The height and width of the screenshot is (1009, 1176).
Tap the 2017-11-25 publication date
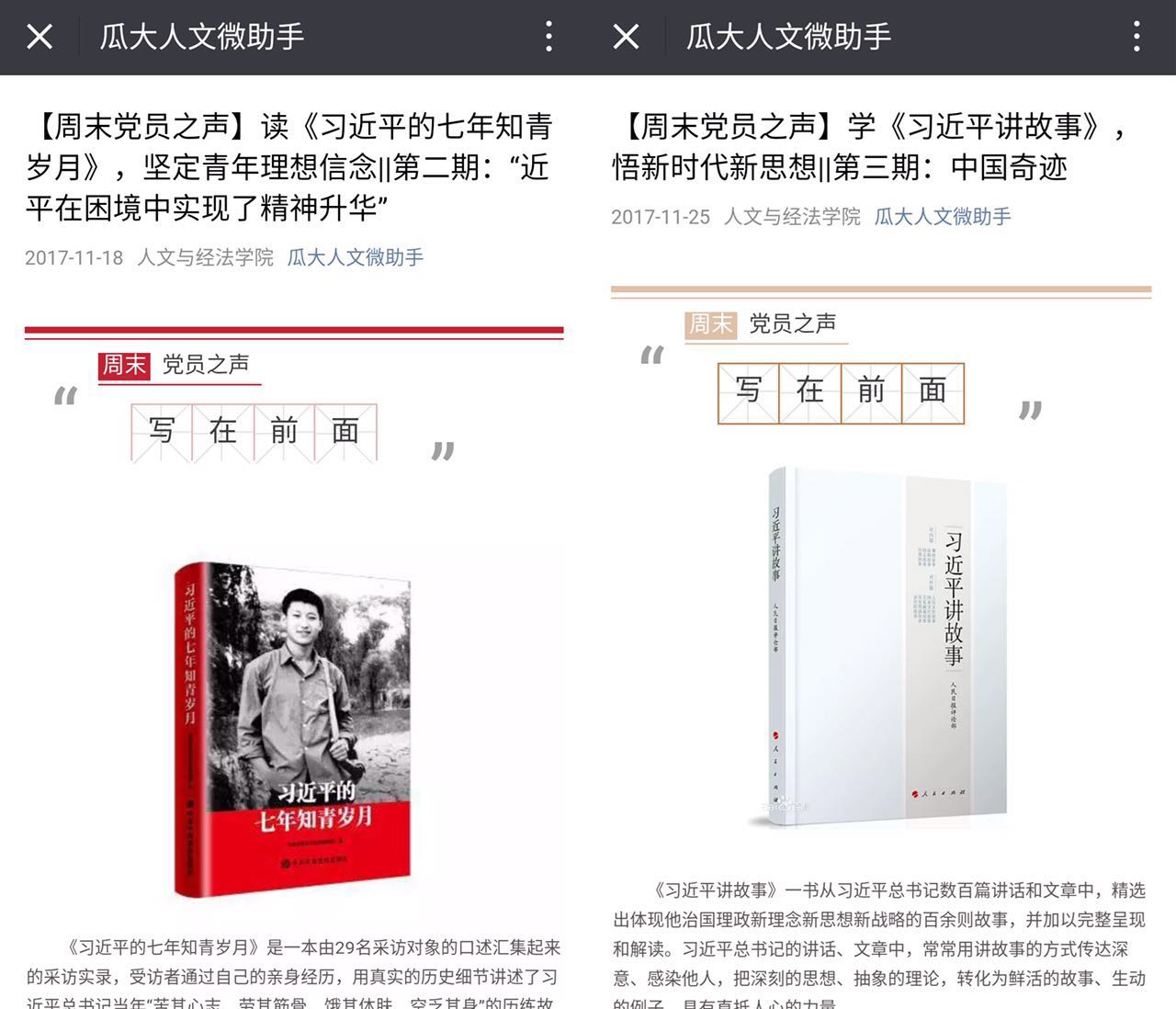point(661,217)
